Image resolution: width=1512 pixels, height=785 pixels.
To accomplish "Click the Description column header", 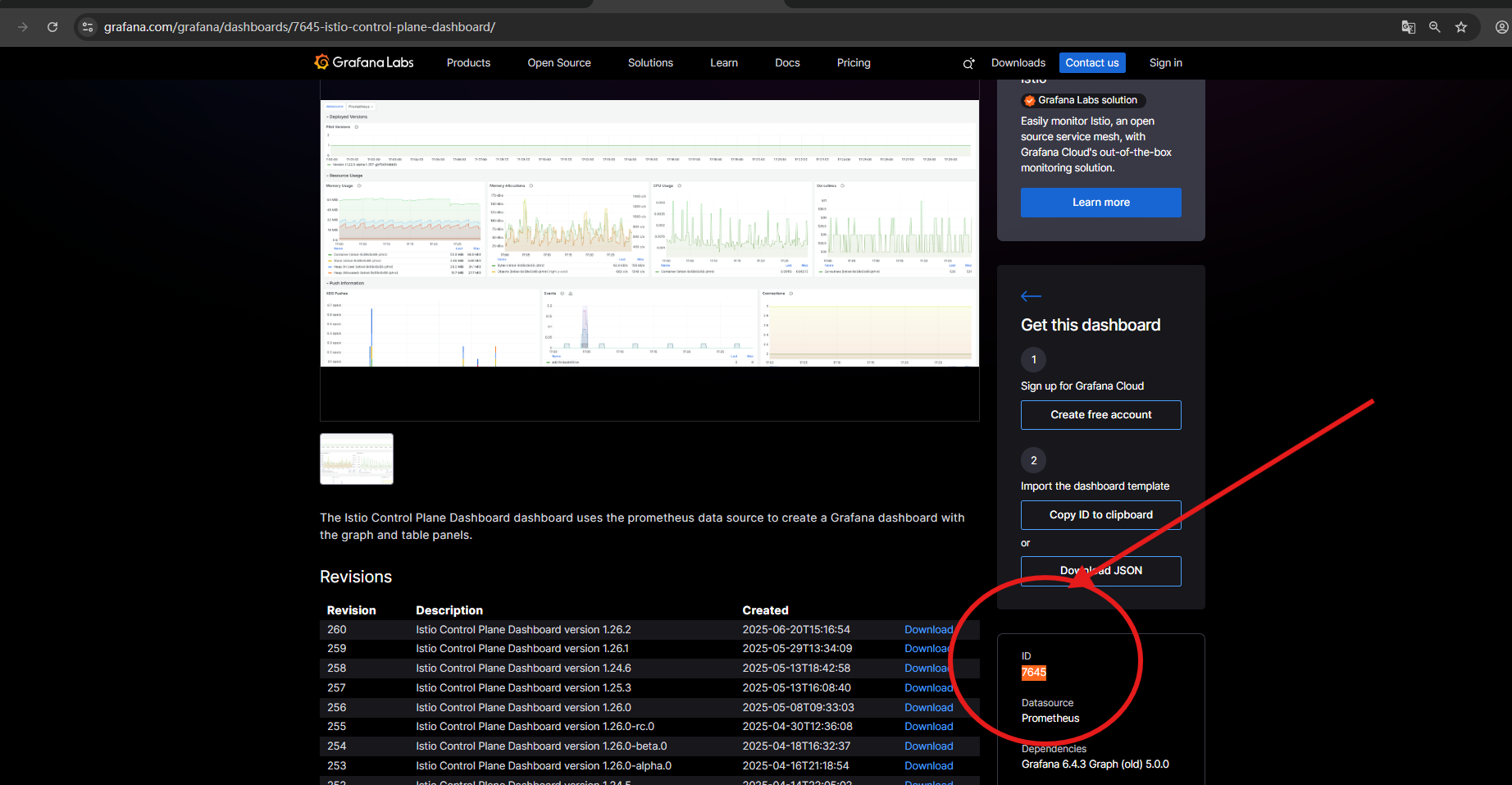I will [449, 610].
